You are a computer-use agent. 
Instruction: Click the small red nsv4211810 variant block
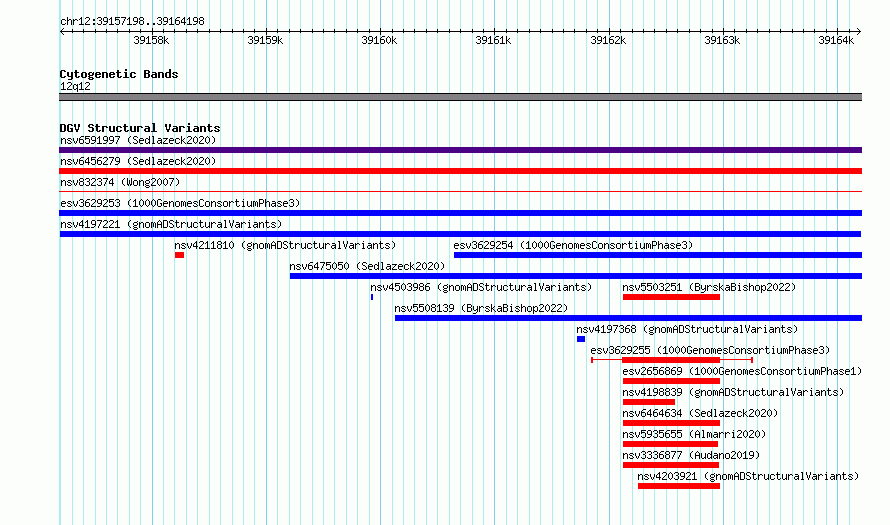coord(179,255)
